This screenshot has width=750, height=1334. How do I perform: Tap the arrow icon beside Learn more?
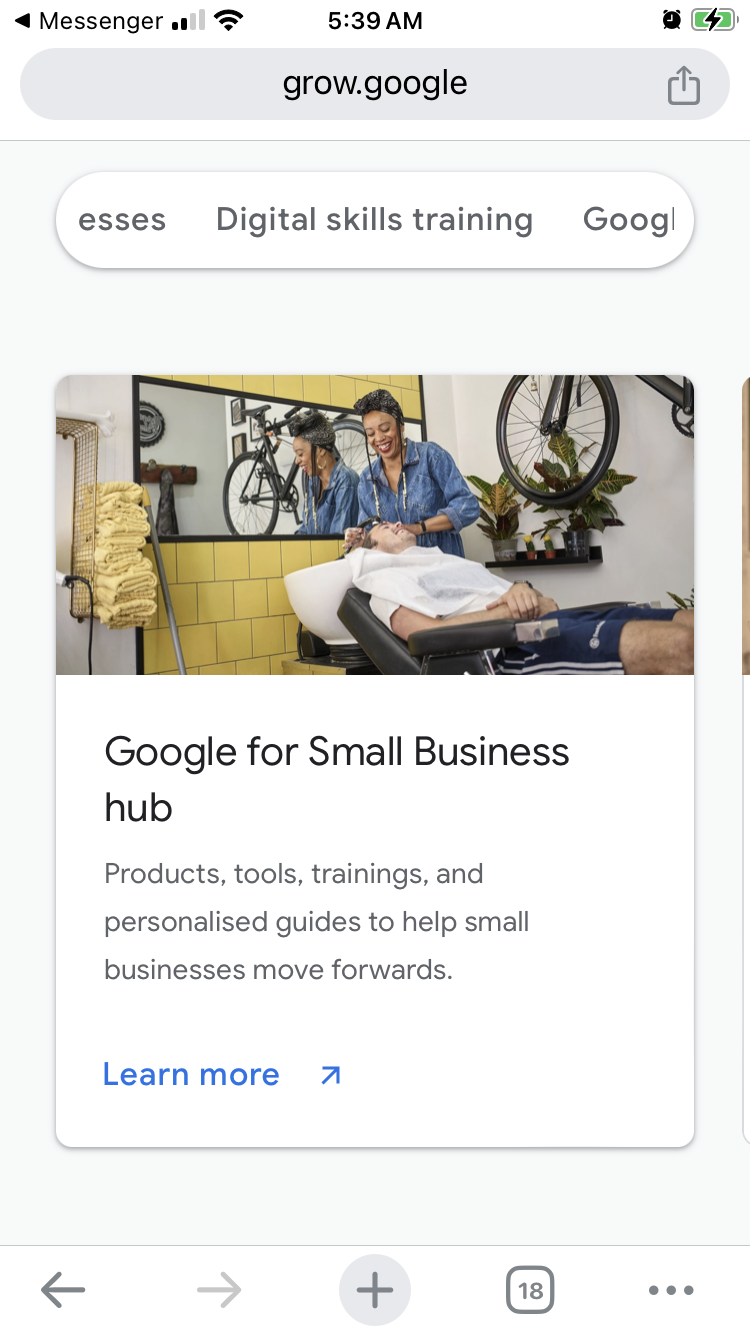point(330,1075)
